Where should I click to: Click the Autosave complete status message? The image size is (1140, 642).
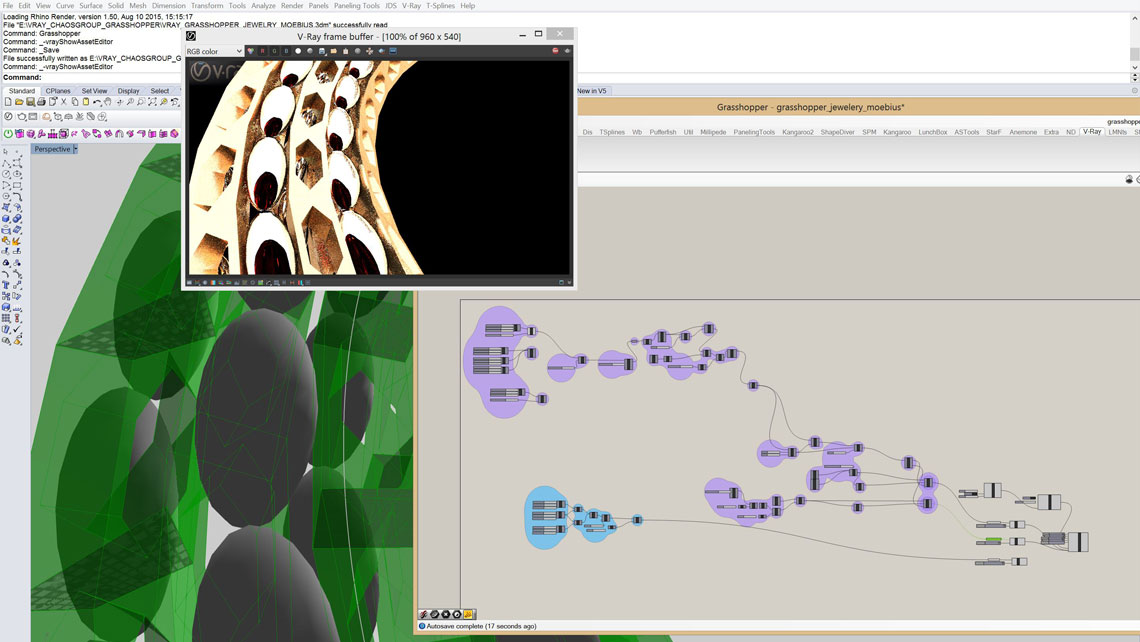tap(481, 626)
